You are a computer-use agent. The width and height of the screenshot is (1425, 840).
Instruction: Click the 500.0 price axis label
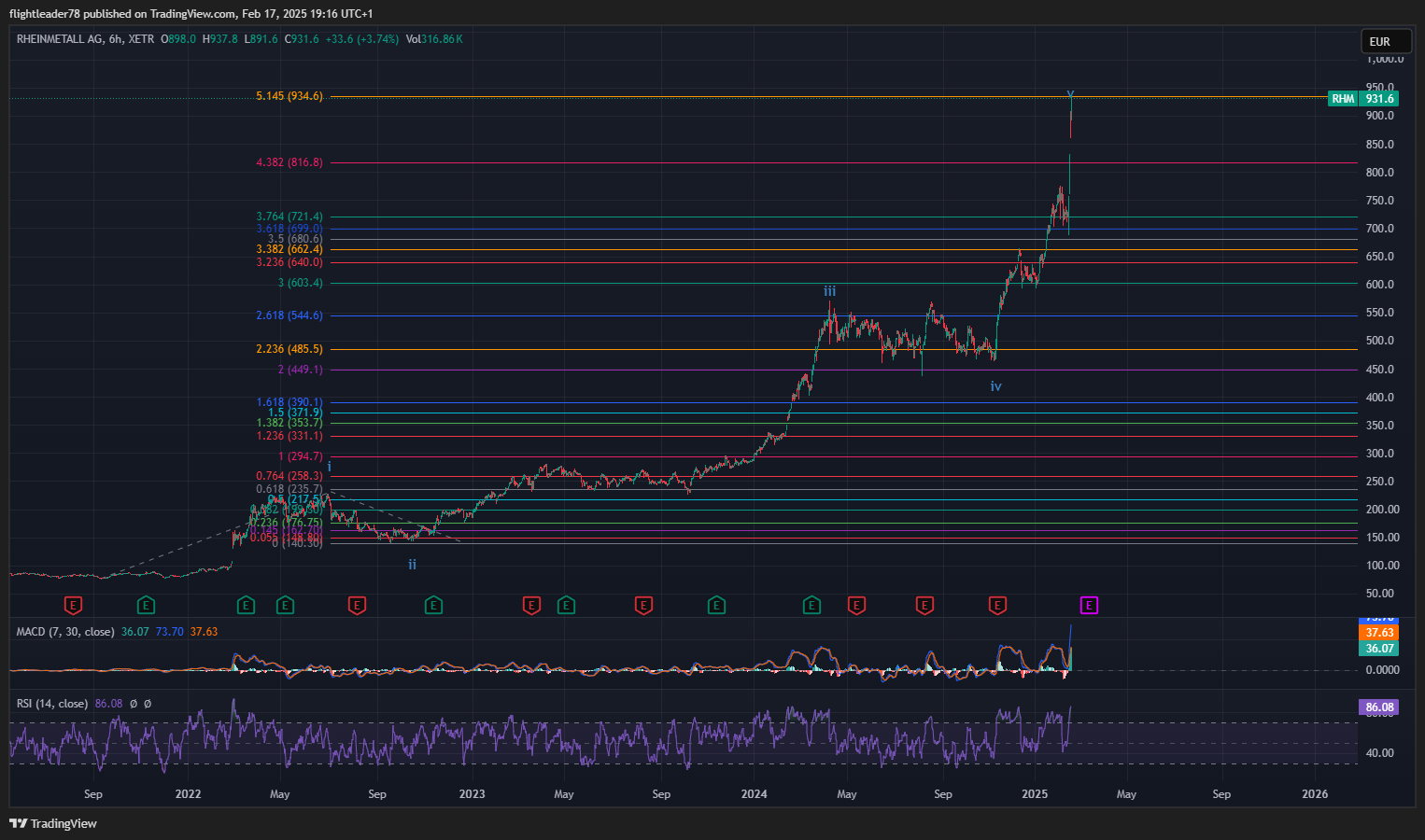tap(1380, 341)
